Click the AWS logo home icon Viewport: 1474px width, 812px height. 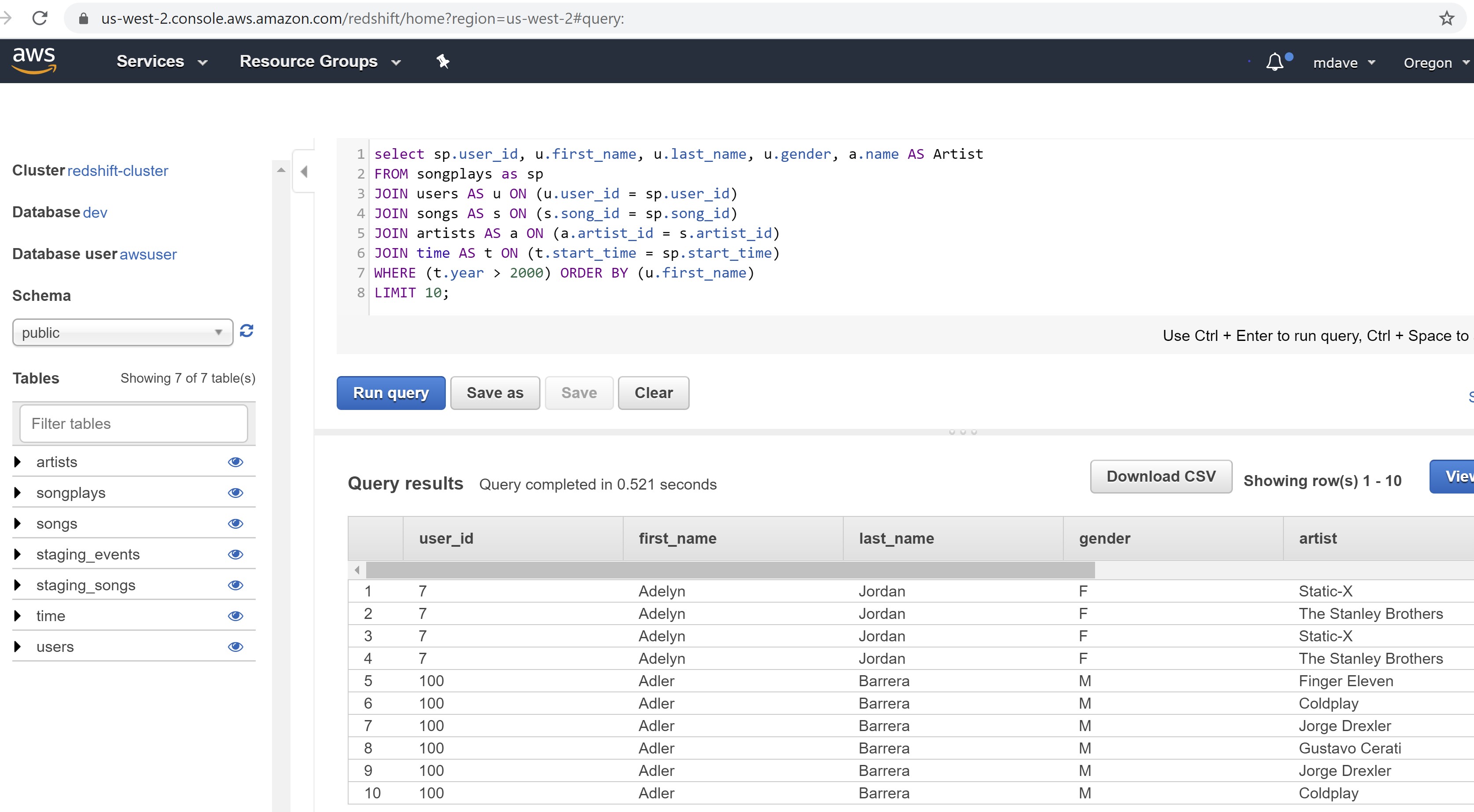tap(34, 61)
